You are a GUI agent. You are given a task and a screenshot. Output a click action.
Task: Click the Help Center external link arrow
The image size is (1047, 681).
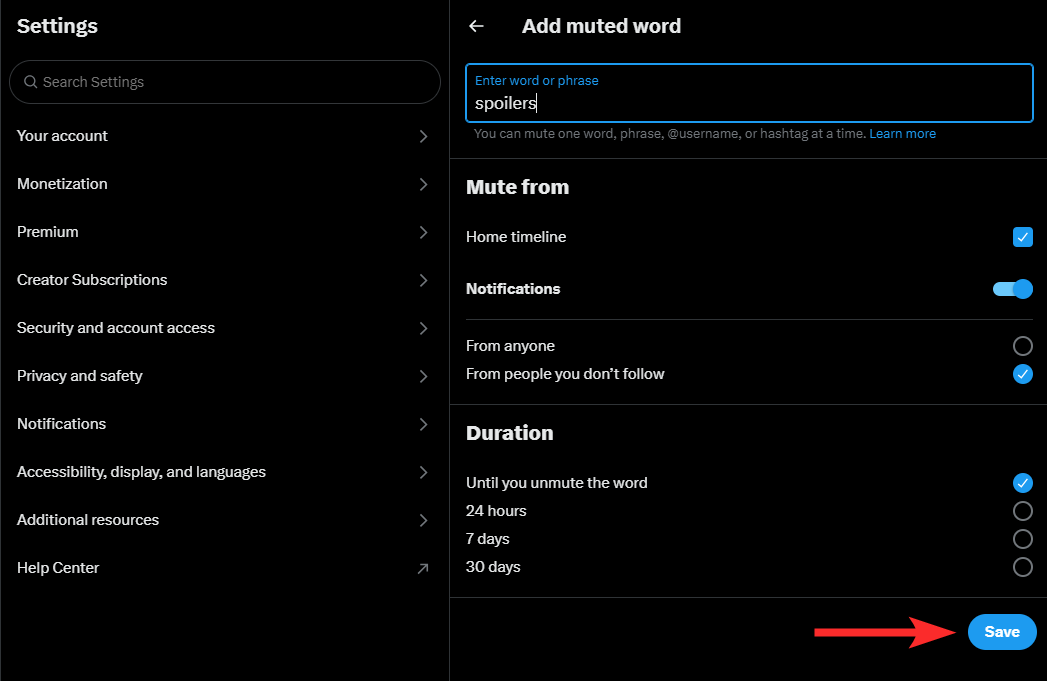[423, 568]
